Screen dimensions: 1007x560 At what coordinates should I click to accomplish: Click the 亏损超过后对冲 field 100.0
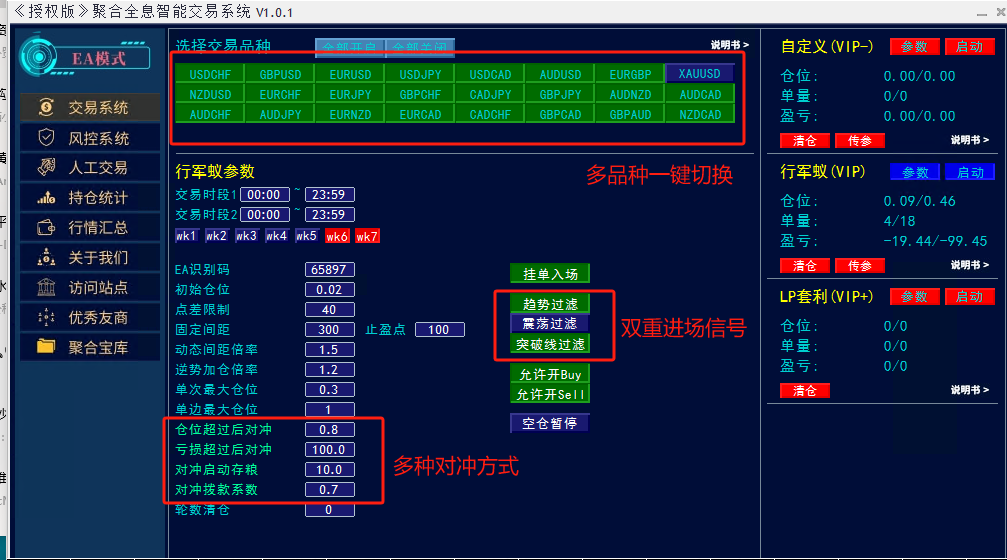point(329,450)
